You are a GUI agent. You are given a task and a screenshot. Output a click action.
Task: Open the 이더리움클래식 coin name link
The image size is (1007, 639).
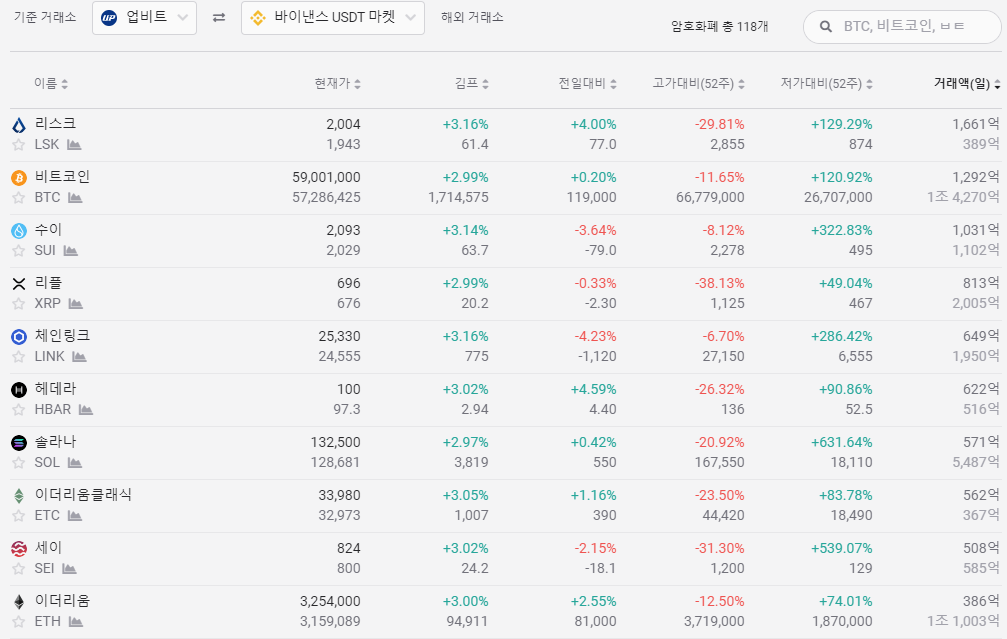83,495
